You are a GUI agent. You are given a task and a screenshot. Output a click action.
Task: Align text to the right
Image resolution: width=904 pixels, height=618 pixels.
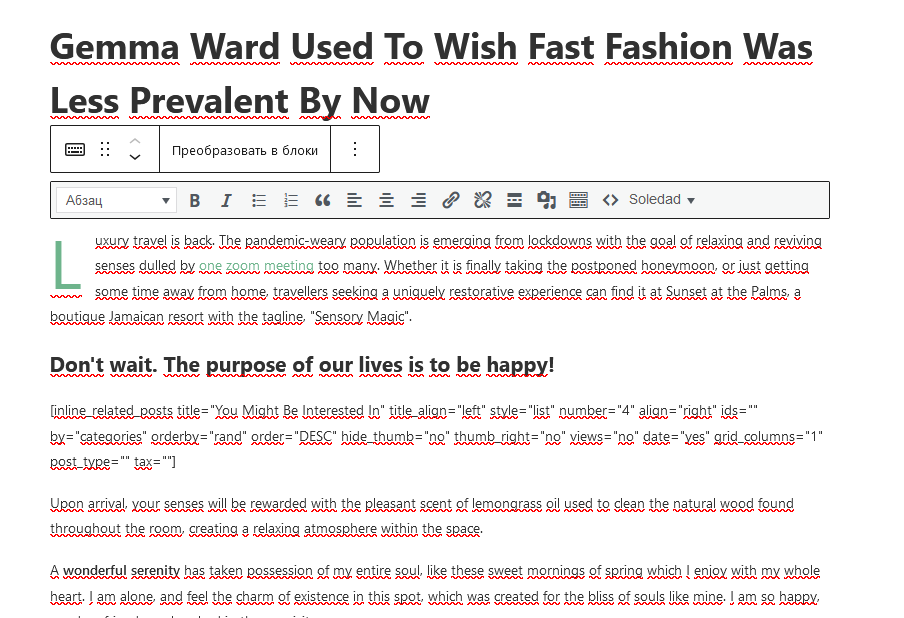418,200
